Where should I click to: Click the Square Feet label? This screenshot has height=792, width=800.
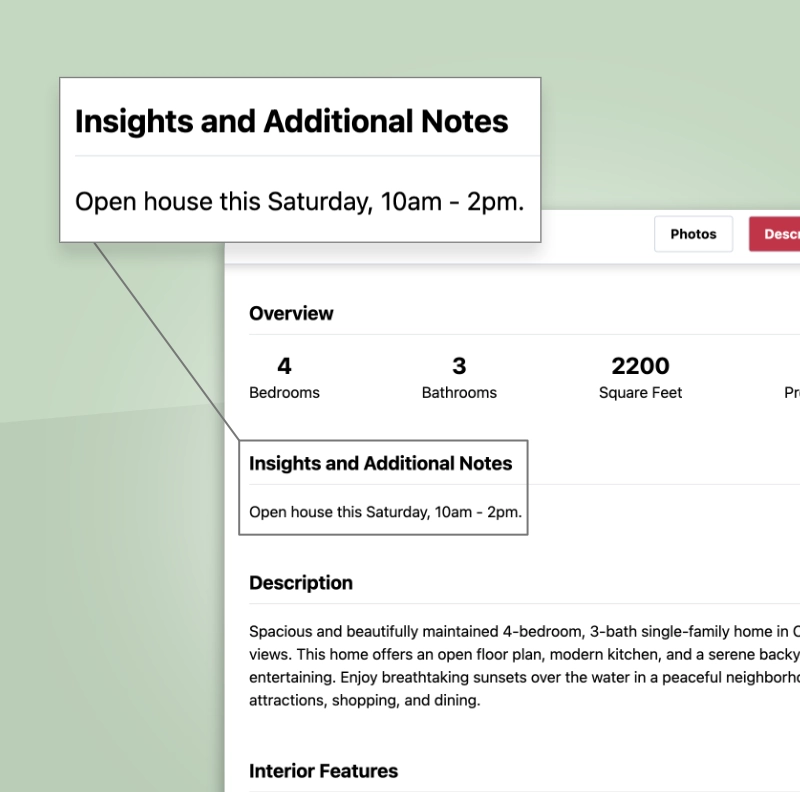click(x=640, y=393)
